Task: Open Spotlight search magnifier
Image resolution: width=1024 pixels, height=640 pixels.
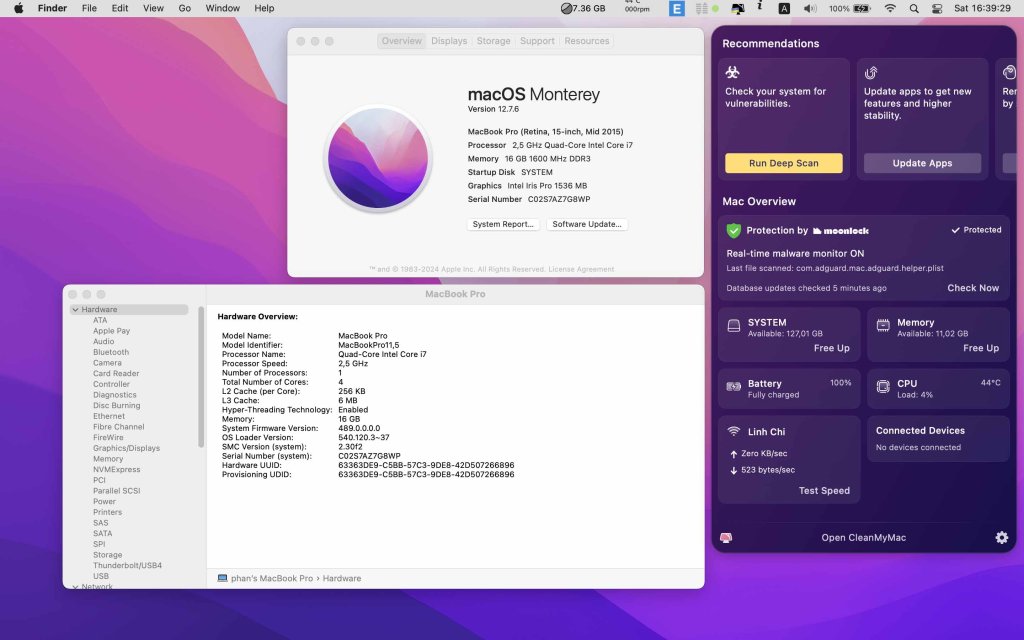Action: coord(914,8)
